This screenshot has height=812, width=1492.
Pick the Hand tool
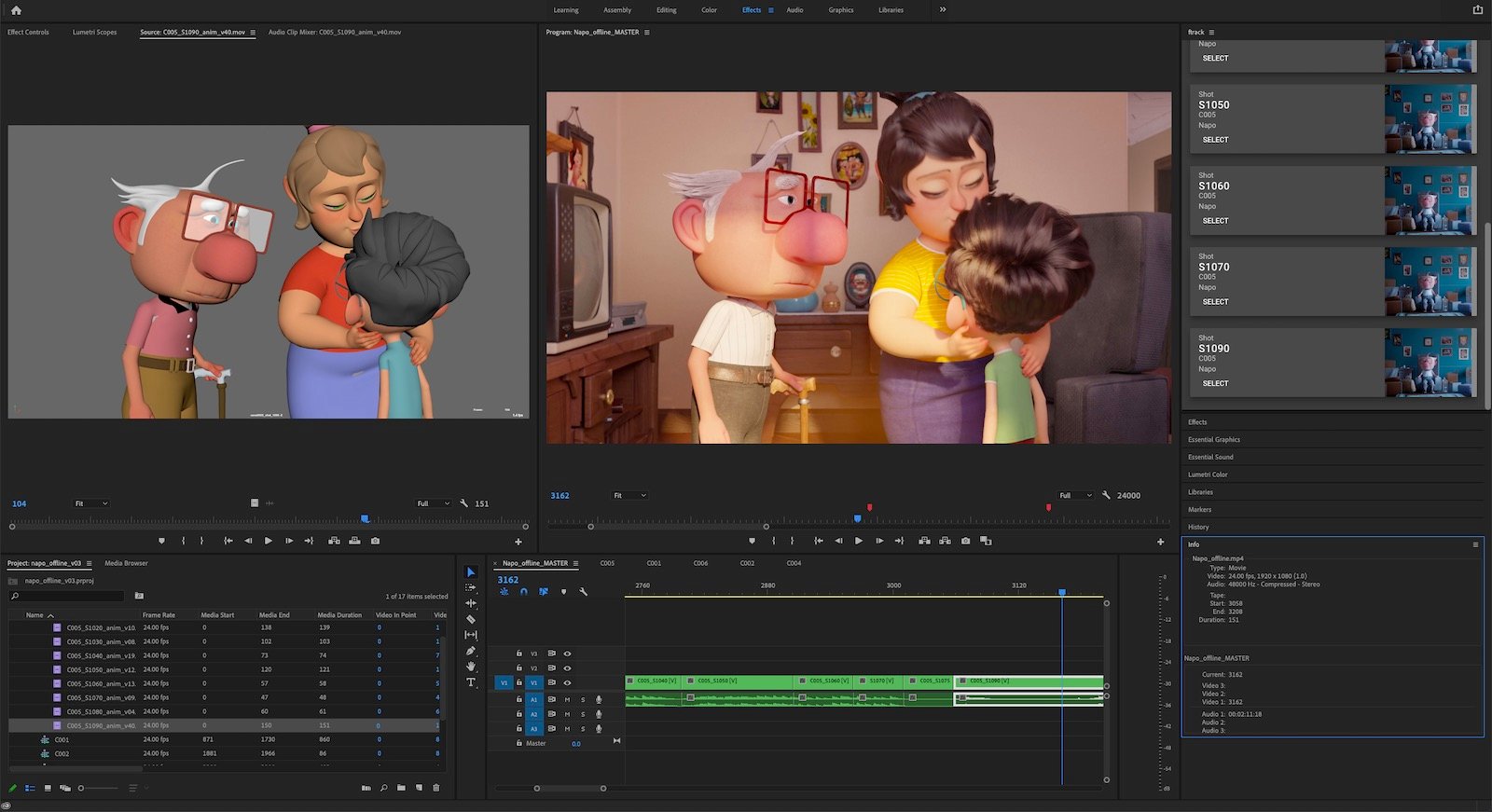pyautogui.click(x=471, y=667)
